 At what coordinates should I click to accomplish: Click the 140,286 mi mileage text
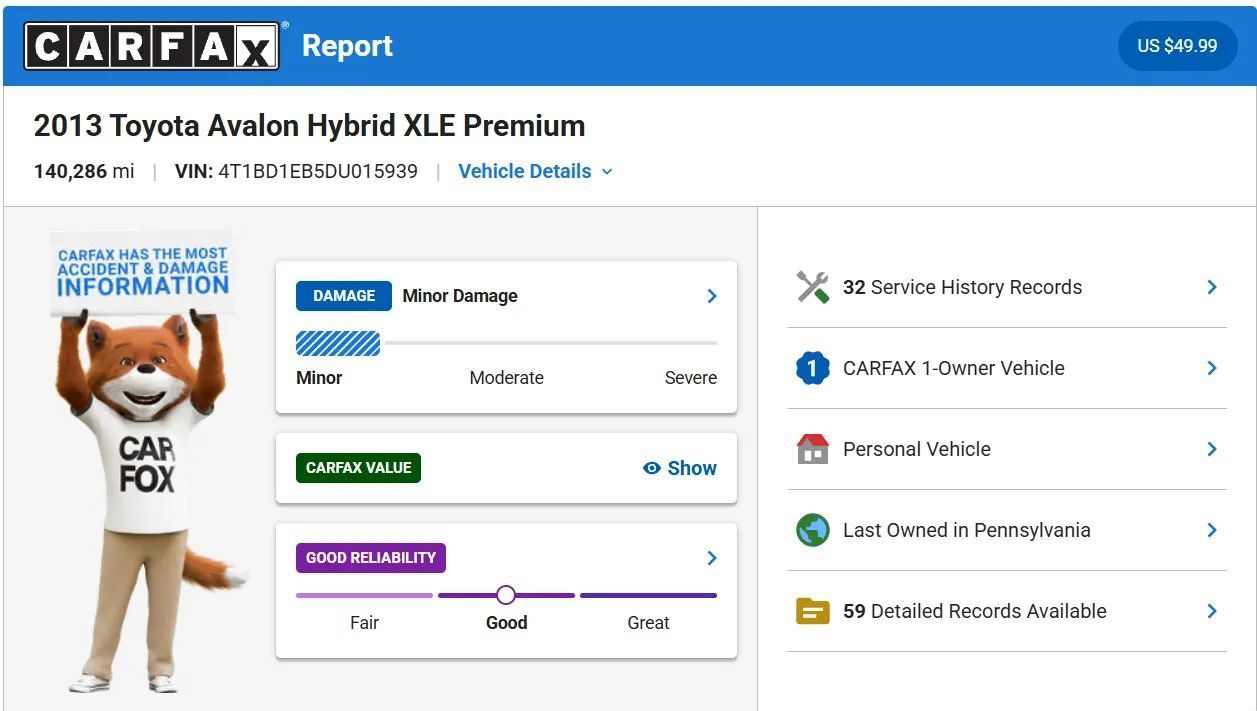coord(84,171)
